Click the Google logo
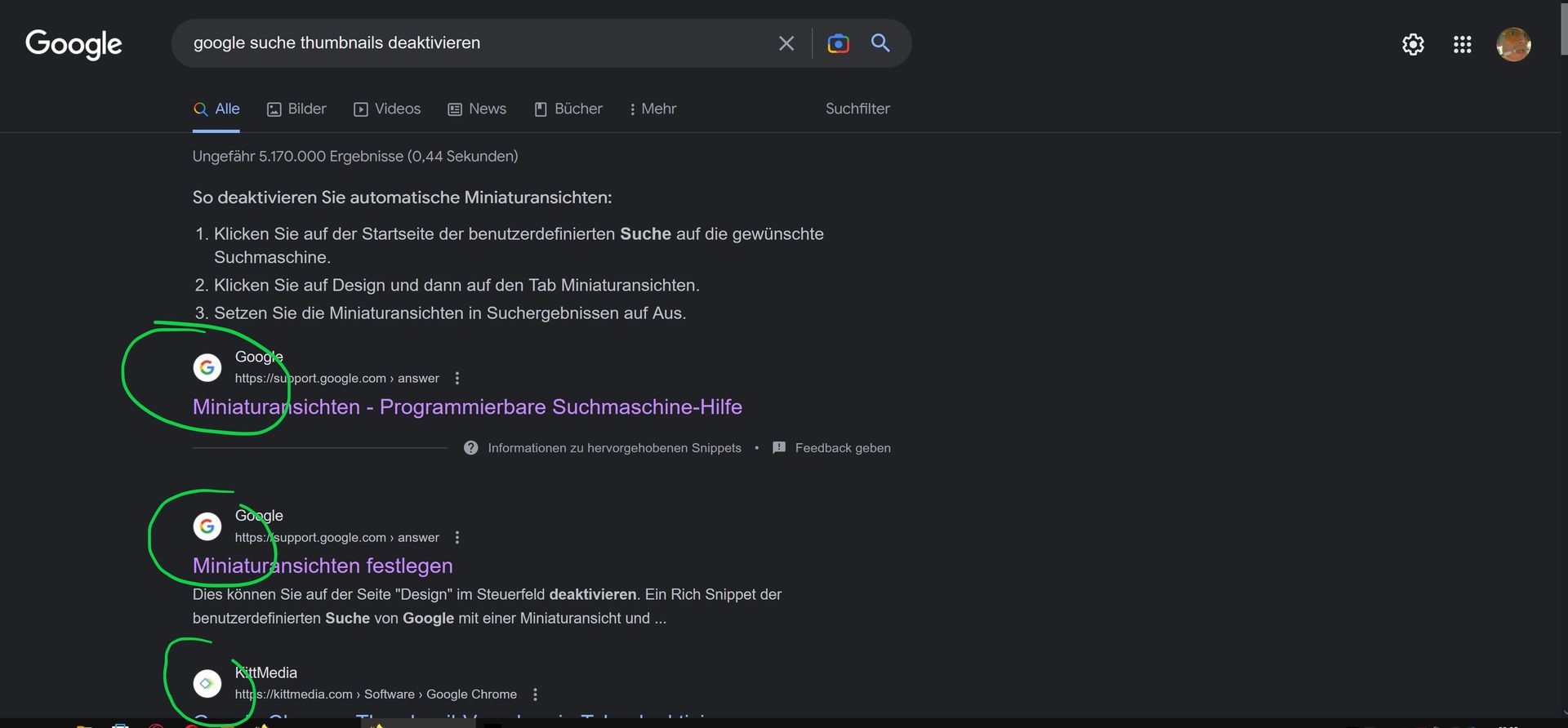The image size is (1568, 728). pos(73,44)
